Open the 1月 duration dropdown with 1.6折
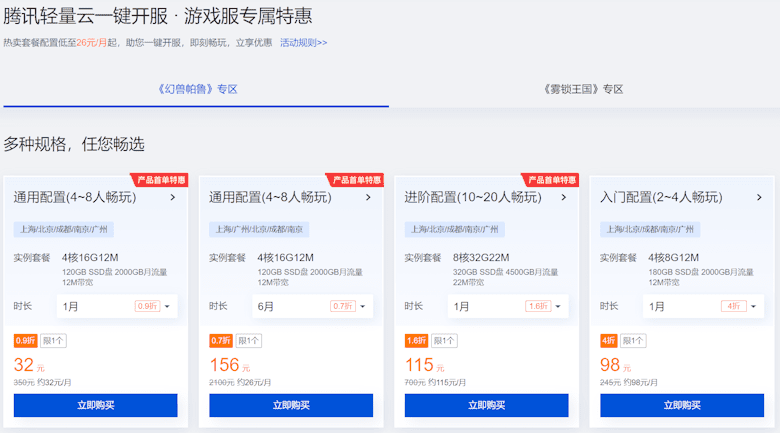780x433 pixels. (x=508, y=306)
